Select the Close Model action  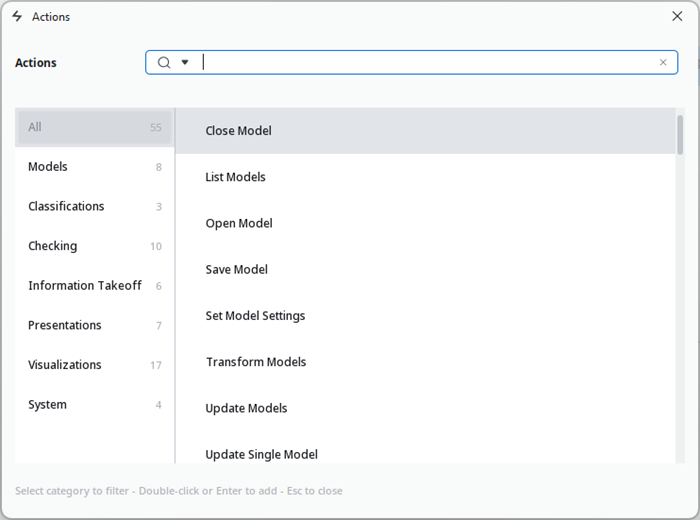click(x=425, y=131)
